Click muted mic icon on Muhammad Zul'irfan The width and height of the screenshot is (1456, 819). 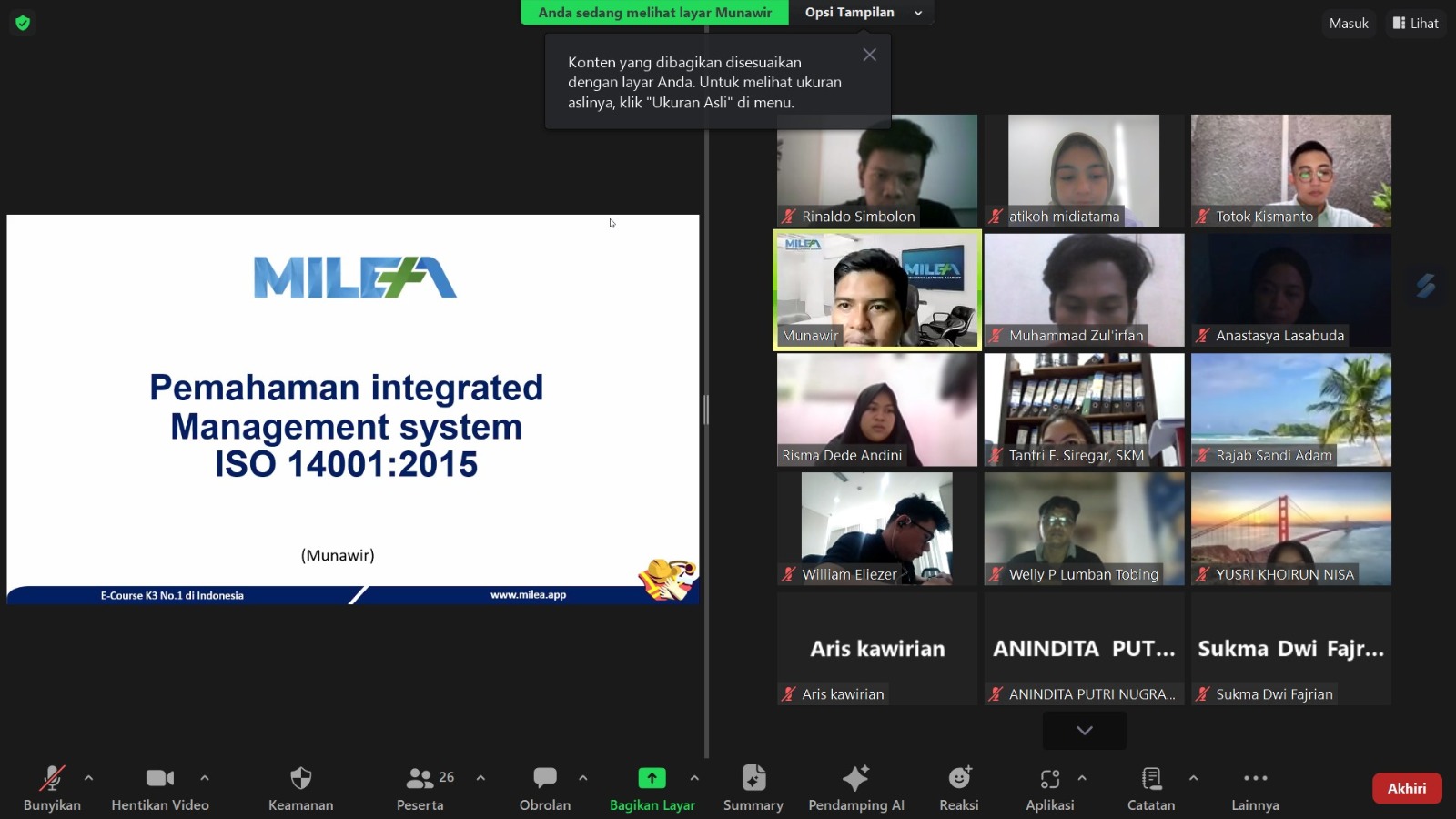[x=996, y=336]
